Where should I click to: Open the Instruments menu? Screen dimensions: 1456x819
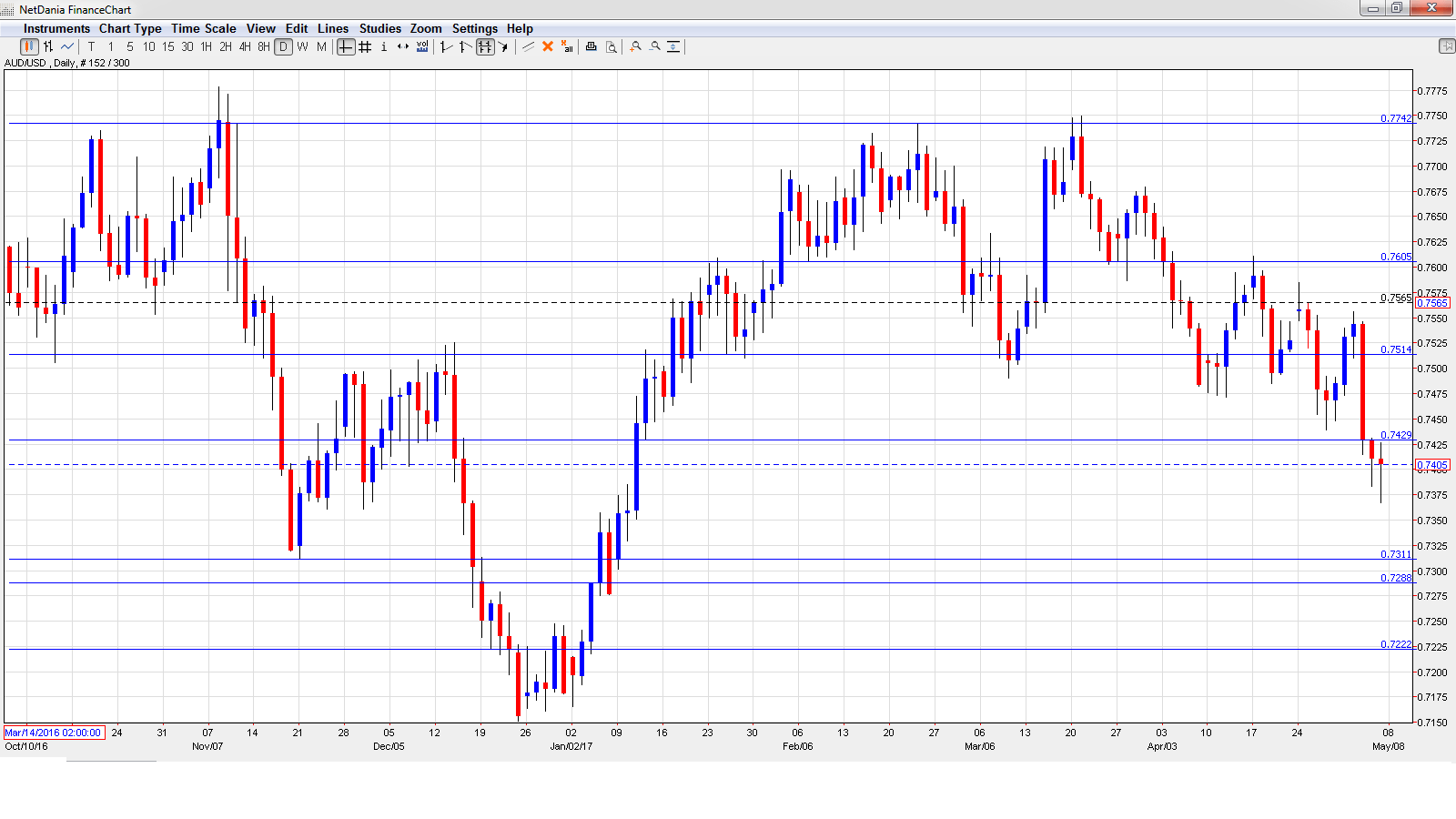coord(56,28)
